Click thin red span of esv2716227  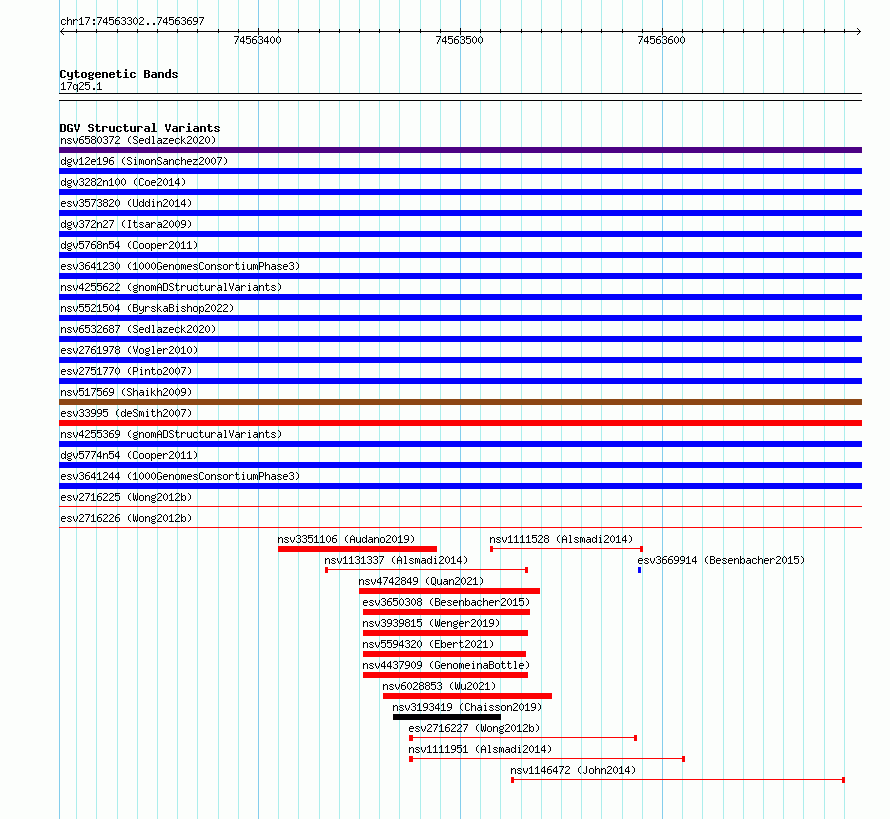[523, 738]
